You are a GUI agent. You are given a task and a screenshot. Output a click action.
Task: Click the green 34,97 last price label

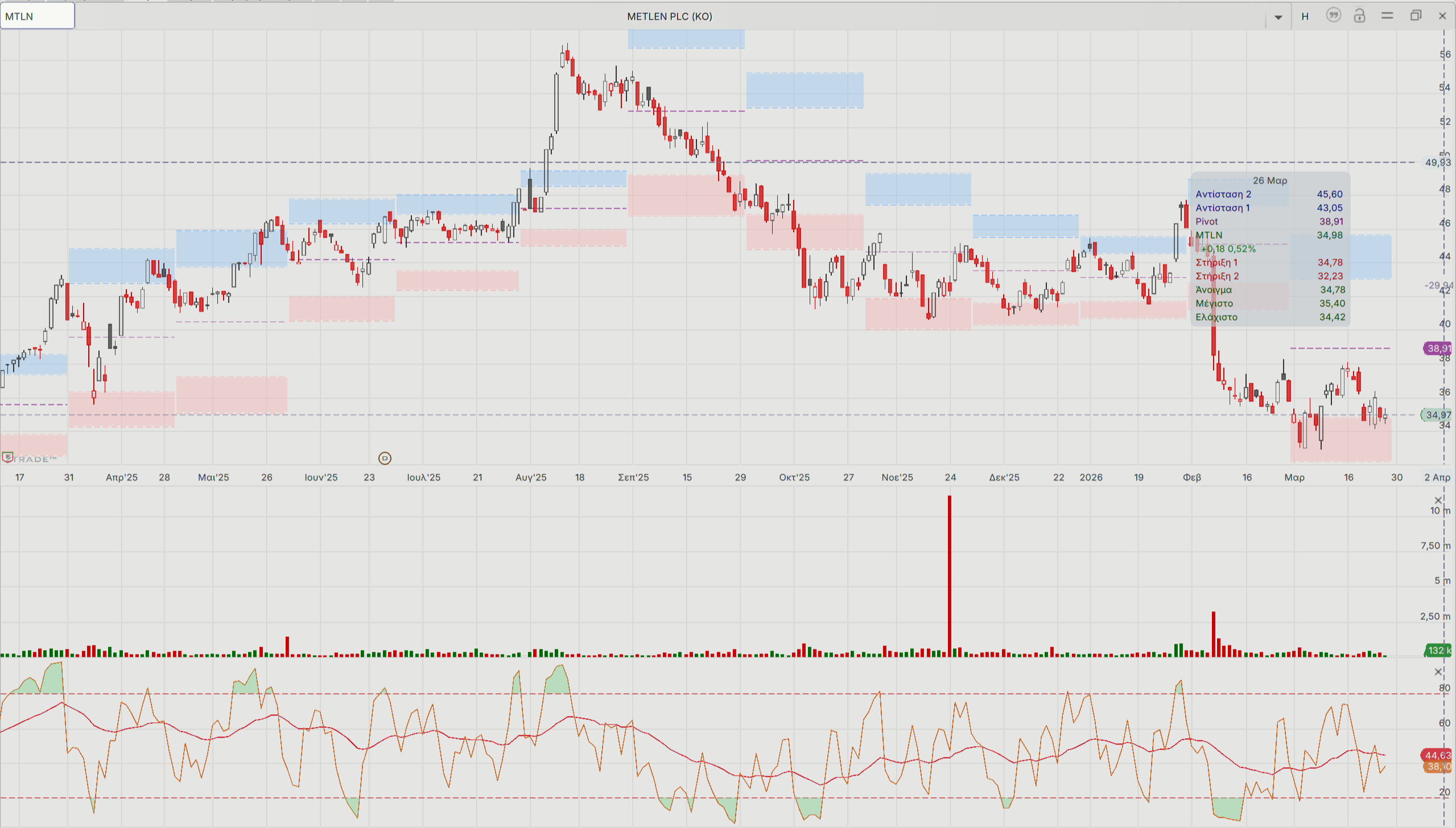pyautogui.click(x=1437, y=415)
